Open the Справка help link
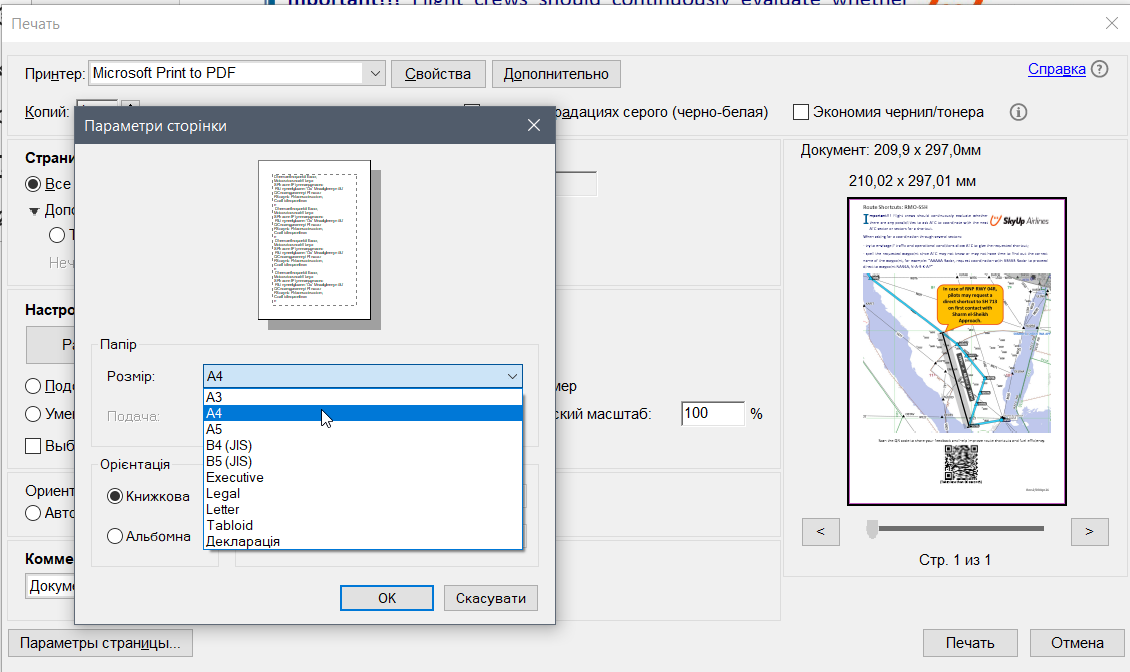This screenshot has width=1130, height=672. [x=1056, y=68]
